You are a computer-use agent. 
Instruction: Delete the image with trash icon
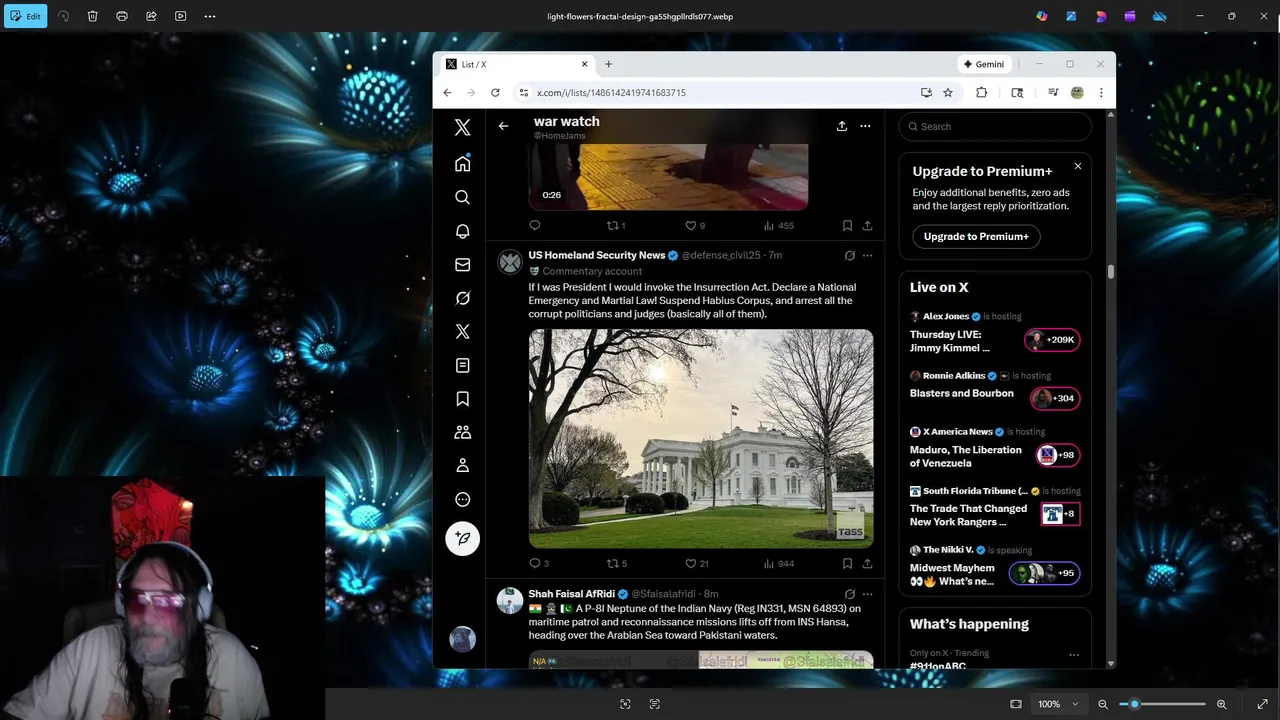pos(92,16)
